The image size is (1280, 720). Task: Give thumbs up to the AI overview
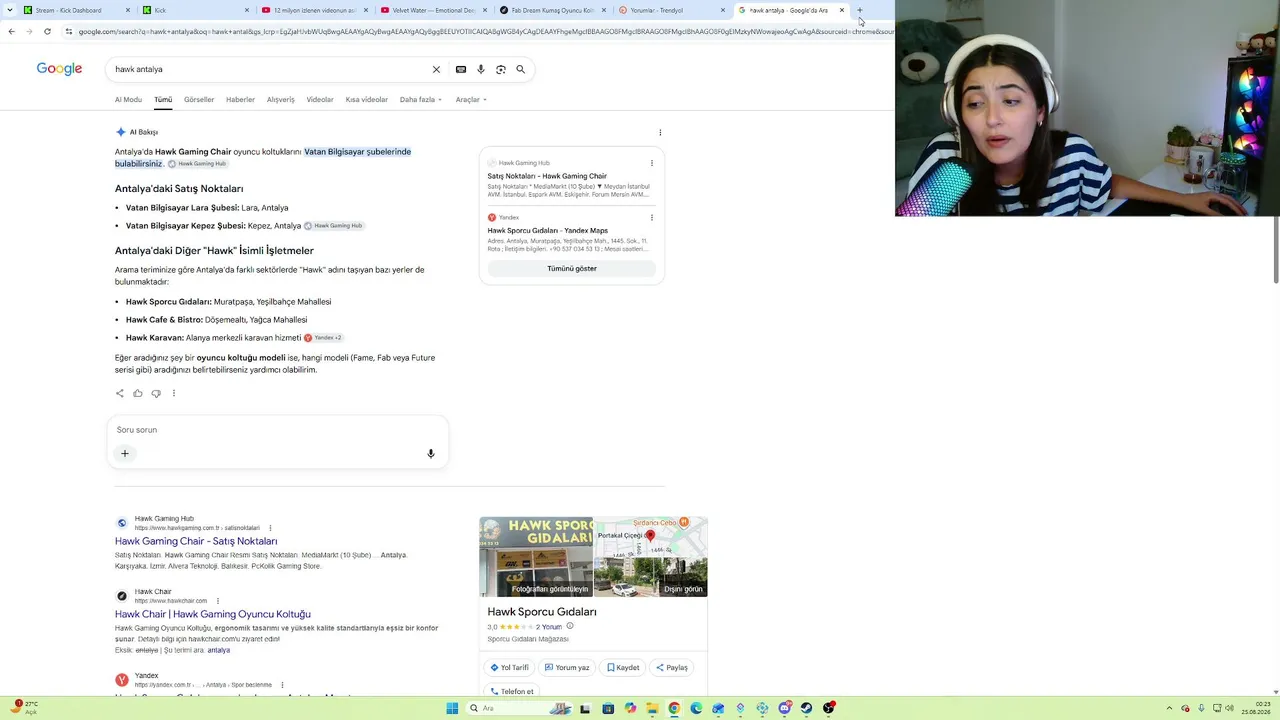click(x=138, y=393)
